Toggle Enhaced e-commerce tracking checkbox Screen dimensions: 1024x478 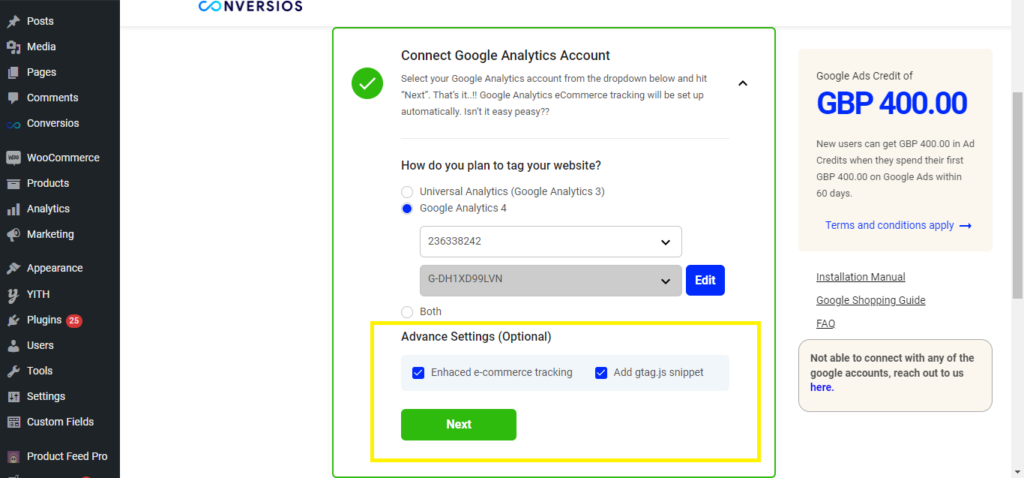(419, 373)
